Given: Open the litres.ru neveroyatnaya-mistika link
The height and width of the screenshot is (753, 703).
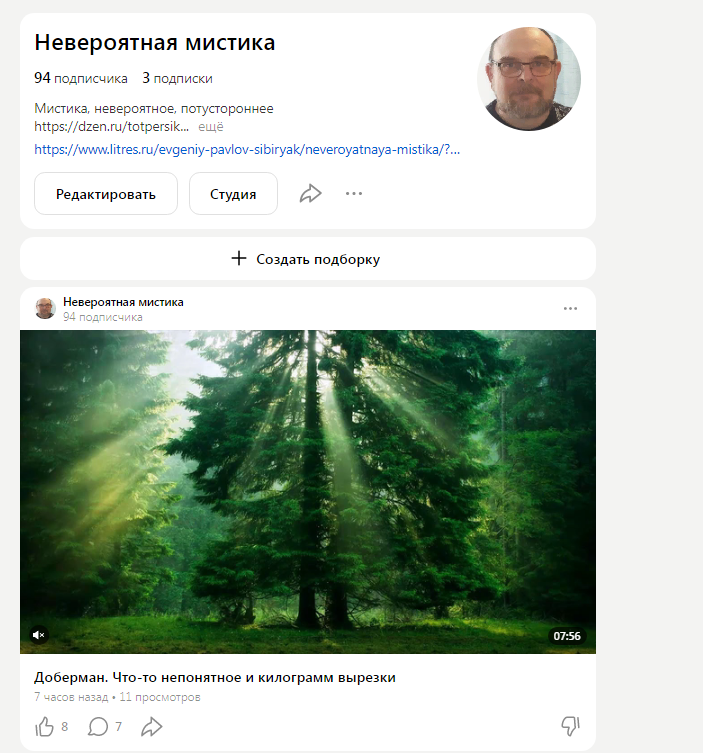Looking at the screenshot, I should 247,149.
